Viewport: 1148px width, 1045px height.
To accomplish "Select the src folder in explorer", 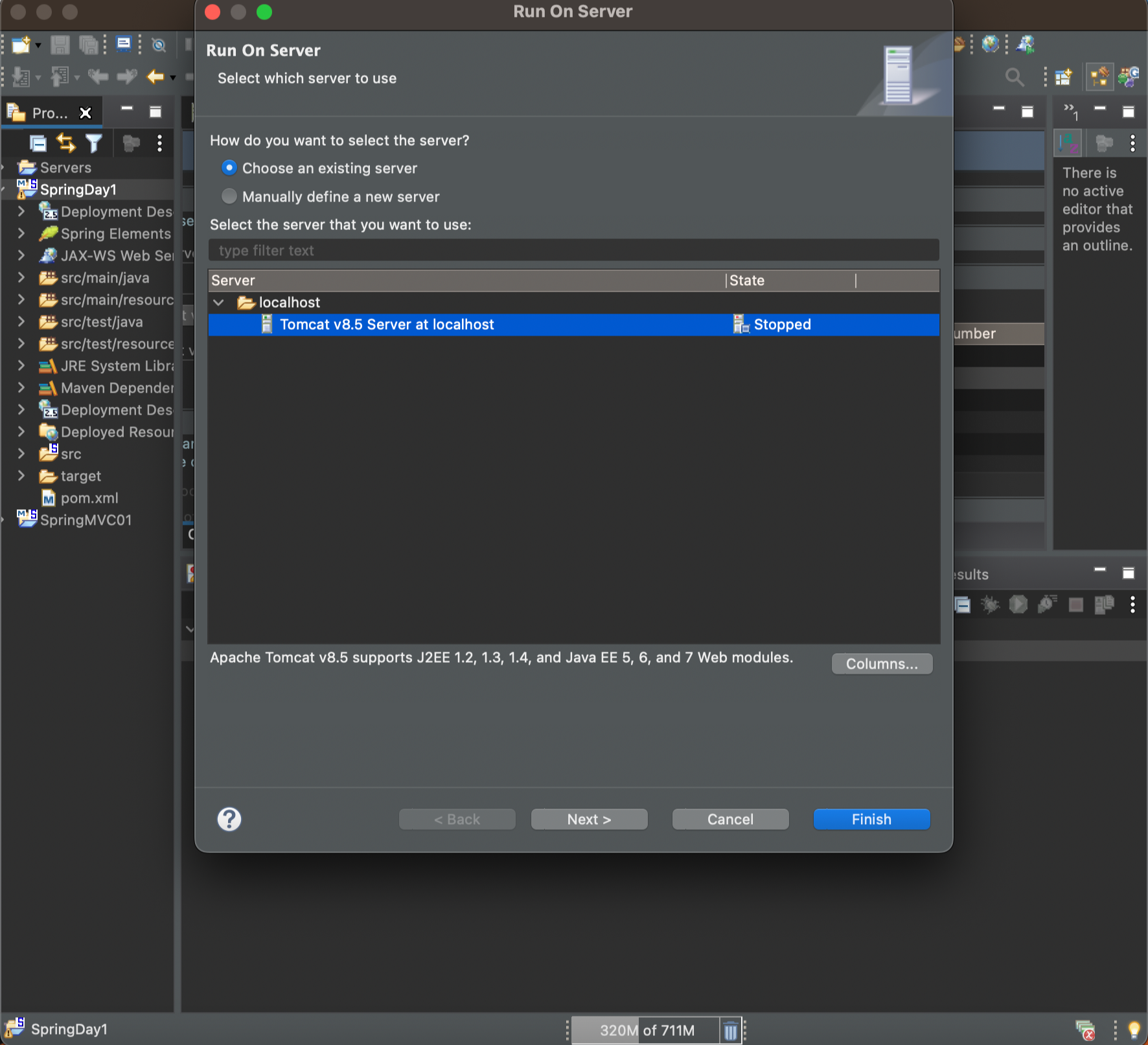I will point(71,454).
